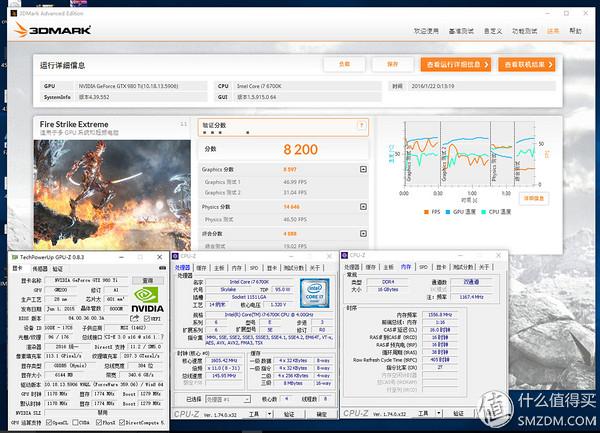
Task: Switch to 内存 tab in processor CPU-Z window
Action: click(x=237, y=268)
